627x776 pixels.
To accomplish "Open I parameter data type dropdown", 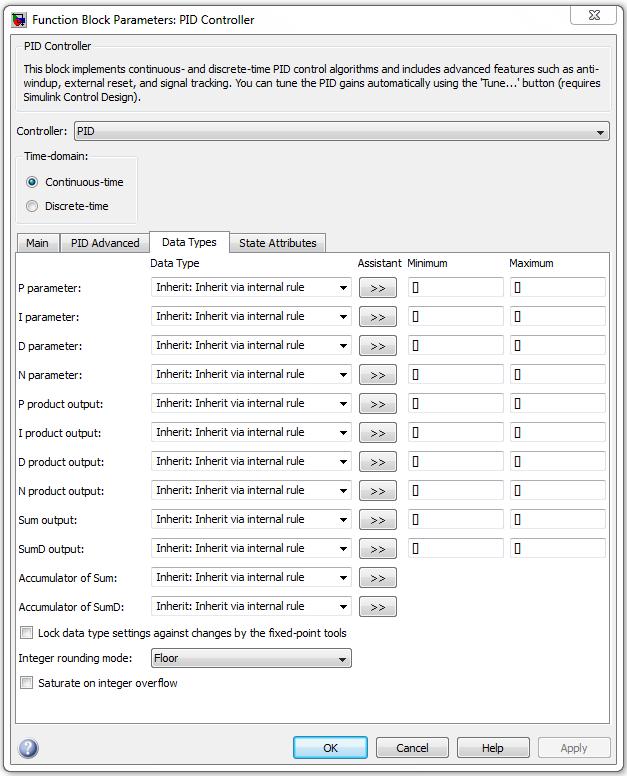I will click(x=251, y=316).
